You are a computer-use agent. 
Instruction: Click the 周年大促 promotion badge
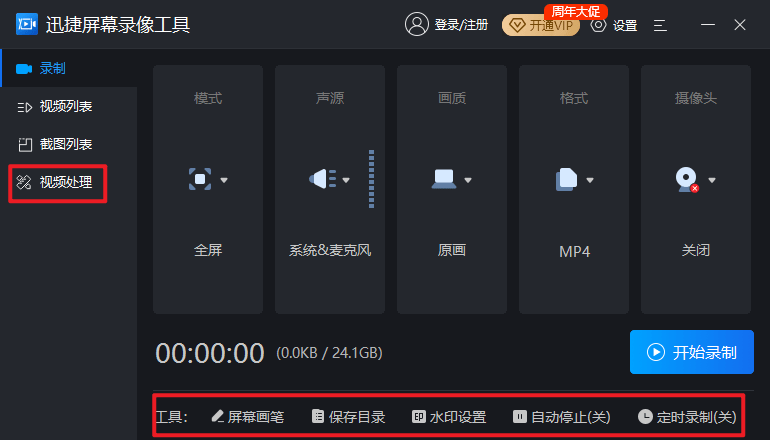576,11
